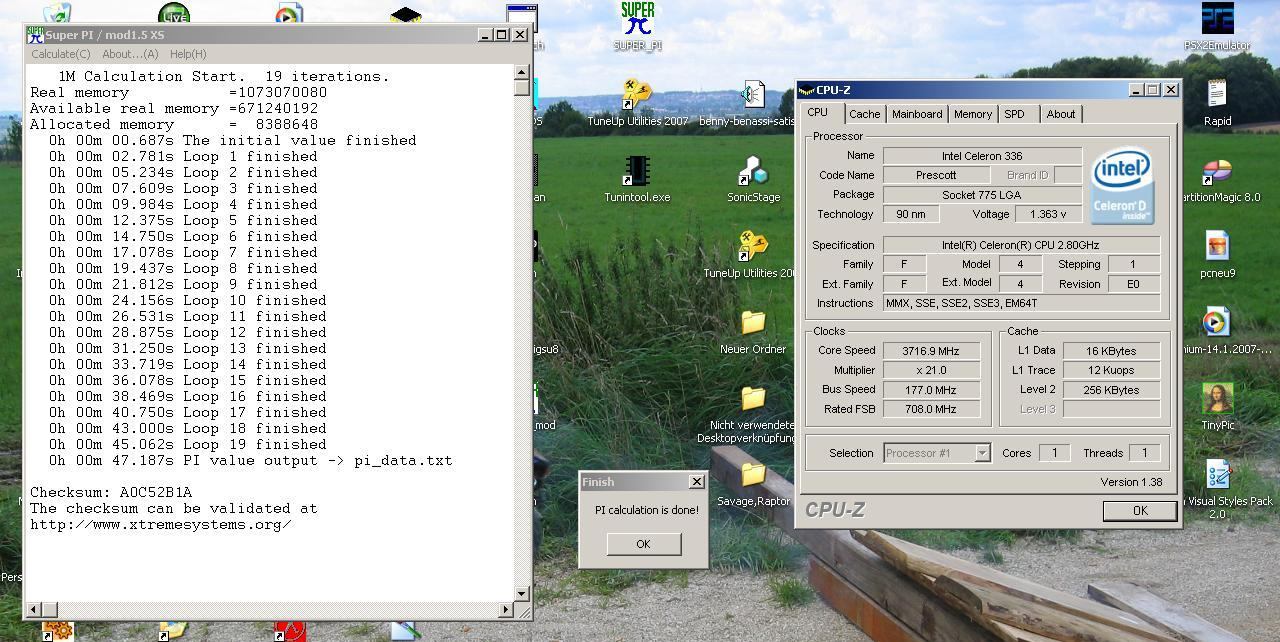Viewport: 1280px width, 642px height.
Task: Click the Loop 19 finished line
Action: [188, 444]
